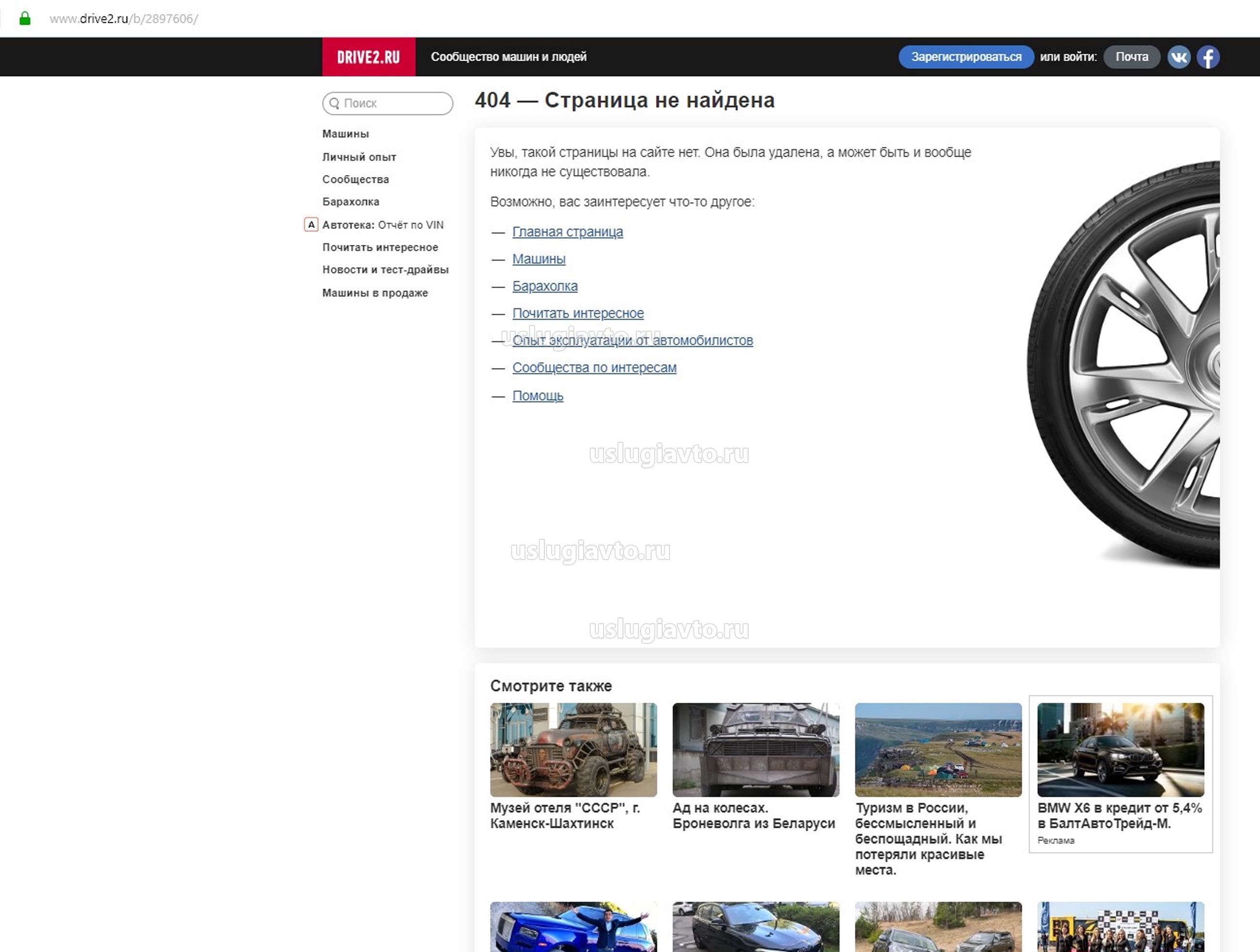The height and width of the screenshot is (952, 1260).
Task: Follow the Главная страница link
Action: click(x=567, y=232)
